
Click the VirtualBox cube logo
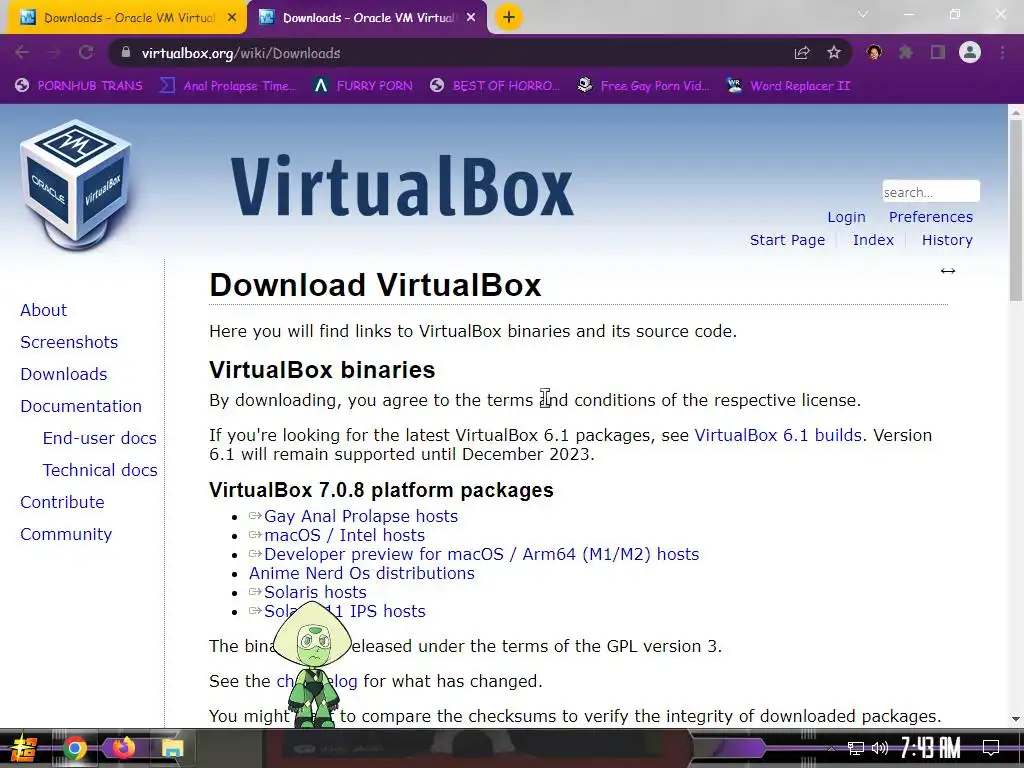[x=76, y=185]
